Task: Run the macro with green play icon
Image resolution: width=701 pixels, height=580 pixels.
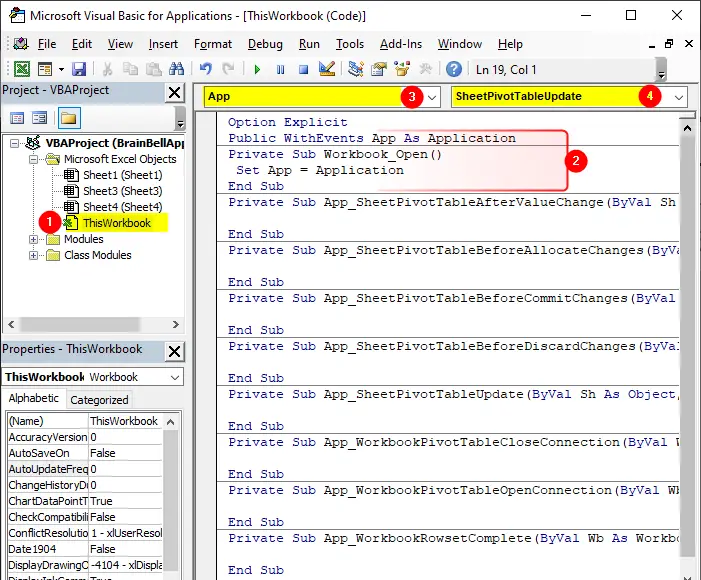Action: coord(257,70)
